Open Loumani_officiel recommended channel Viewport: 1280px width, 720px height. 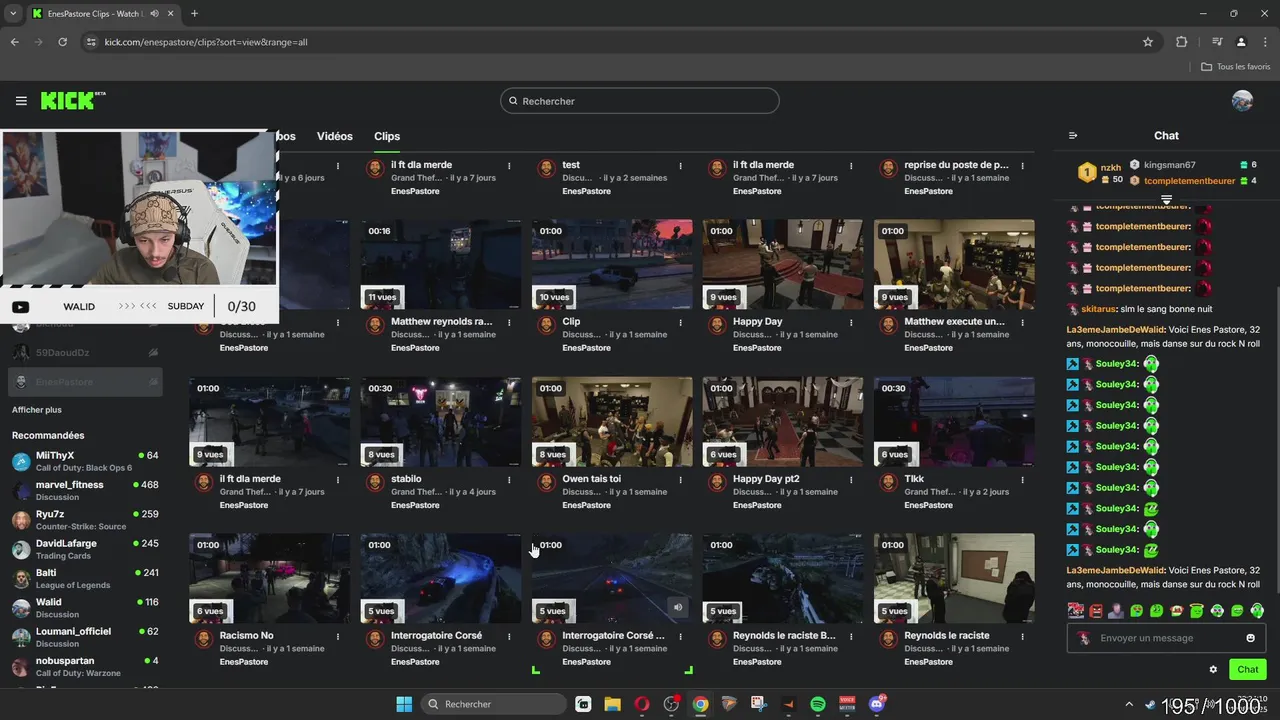point(85,637)
